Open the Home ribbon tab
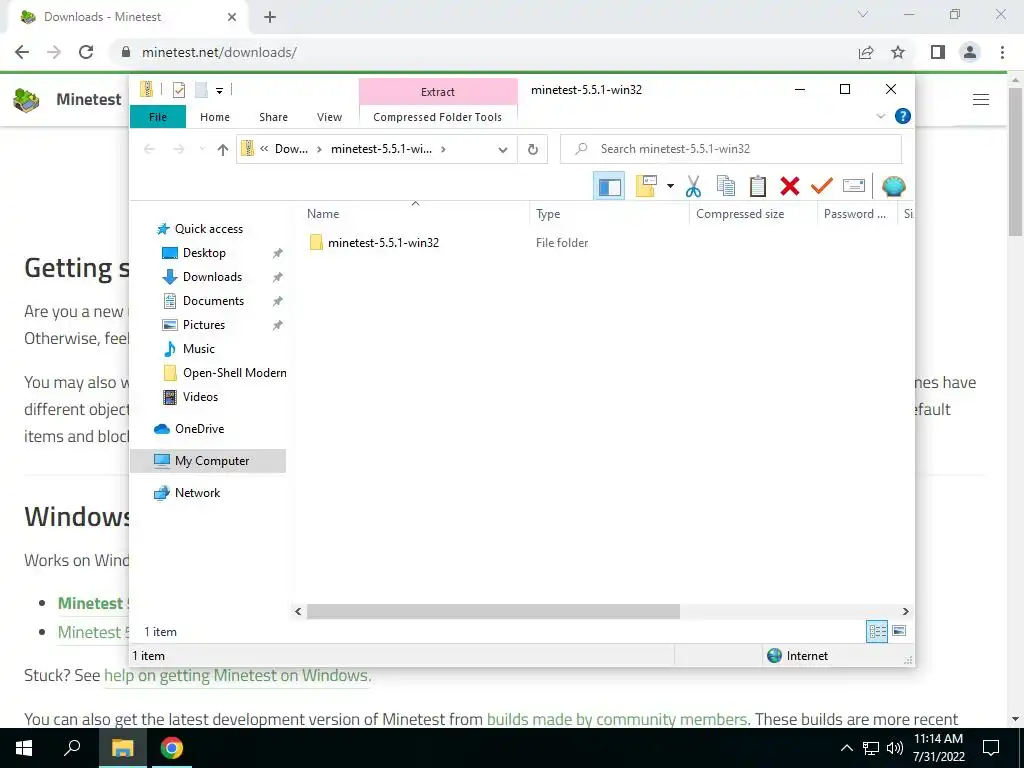The image size is (1024, 768). coord(215,117)
